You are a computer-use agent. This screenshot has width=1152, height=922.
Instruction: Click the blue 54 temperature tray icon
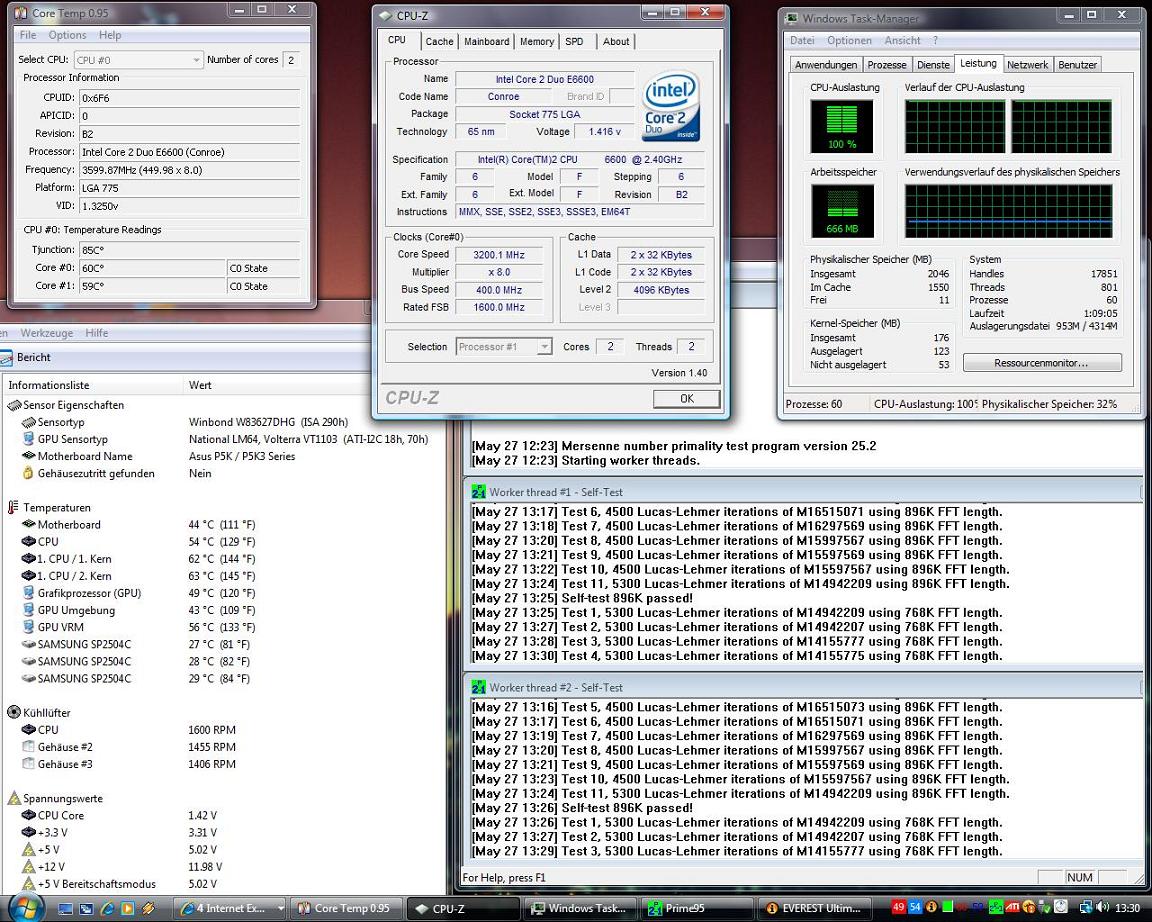pyautogui.click(x=915, y=907)
